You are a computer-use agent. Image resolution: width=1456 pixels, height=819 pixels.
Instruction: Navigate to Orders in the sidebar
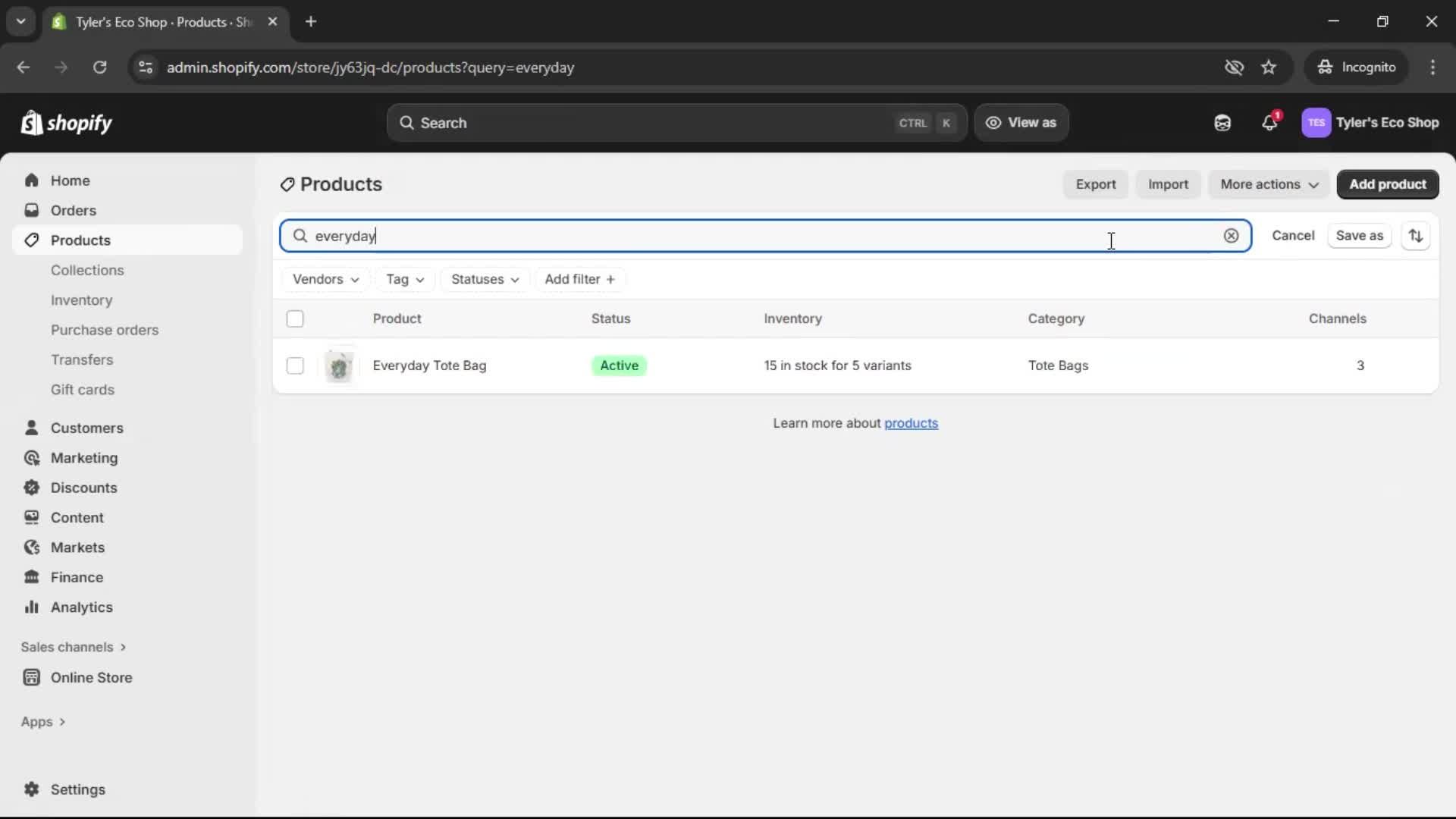tap(73, 210)
